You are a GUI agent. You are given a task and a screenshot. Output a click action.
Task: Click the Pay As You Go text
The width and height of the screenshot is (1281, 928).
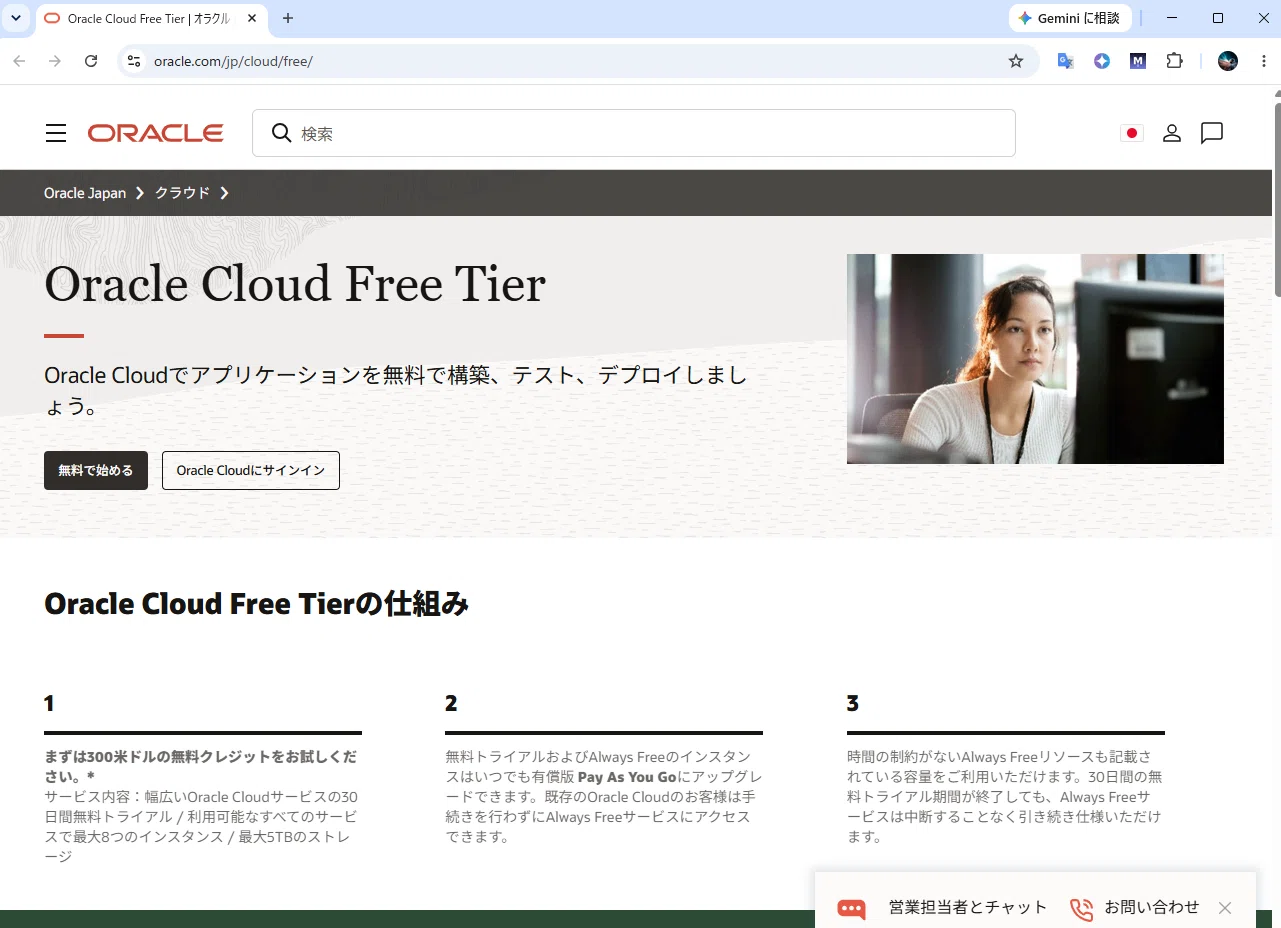[627, 777]
